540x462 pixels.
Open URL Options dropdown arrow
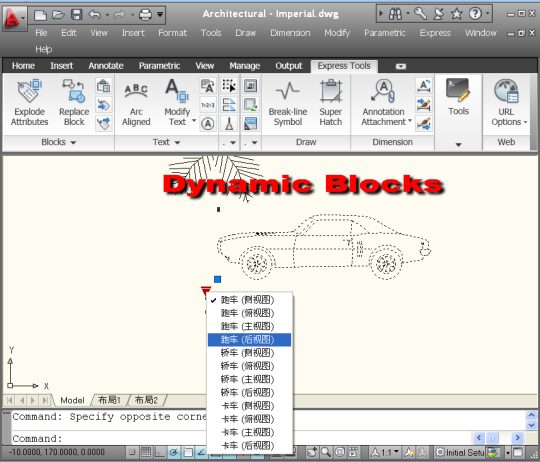(525, 122)
